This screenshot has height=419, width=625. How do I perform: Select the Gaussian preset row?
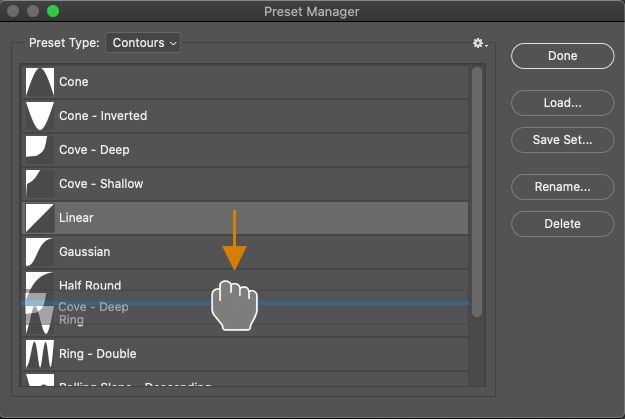pos(250,252)
